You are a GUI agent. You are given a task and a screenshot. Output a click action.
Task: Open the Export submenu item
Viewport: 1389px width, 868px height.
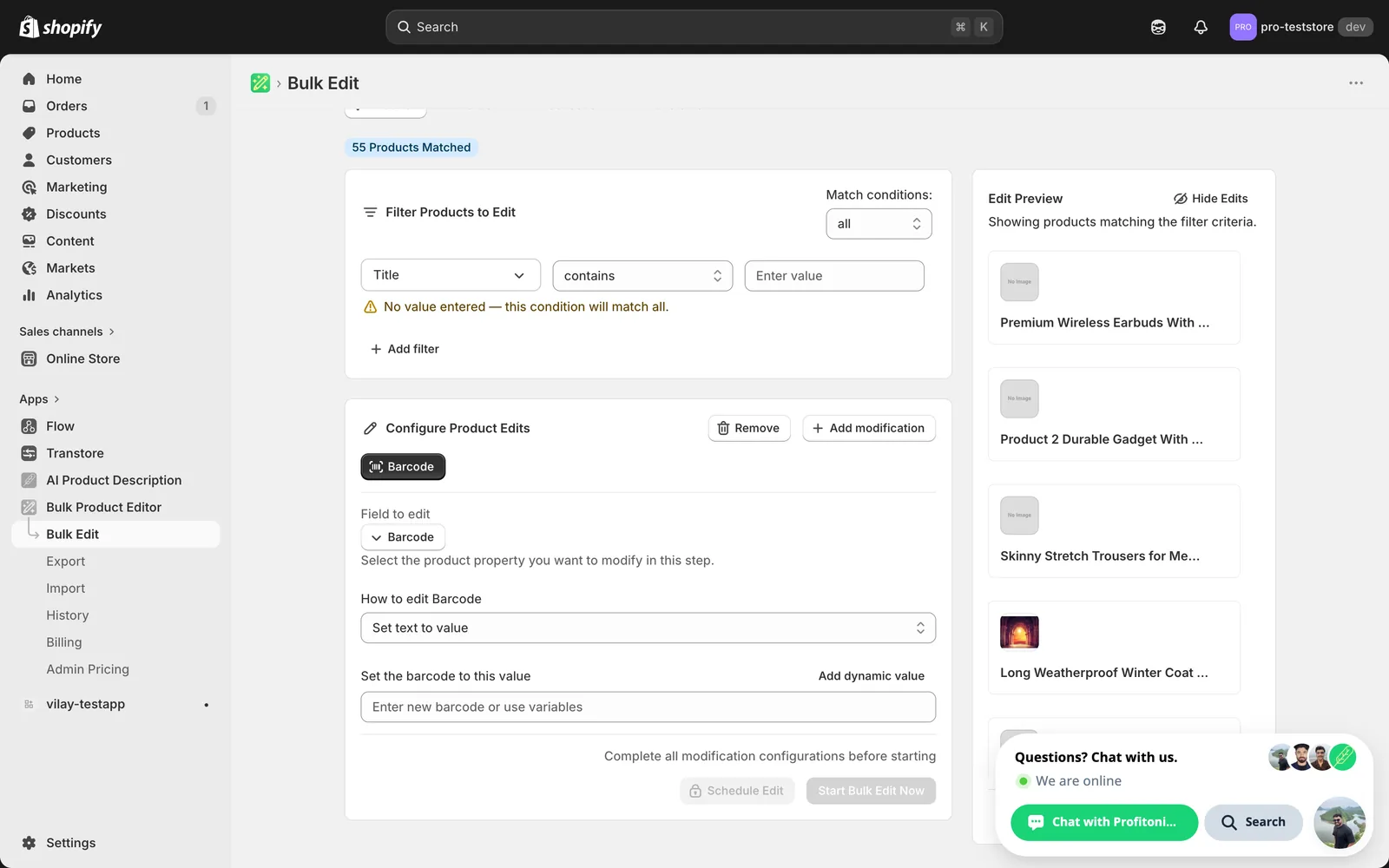click(x=66, y=562)
